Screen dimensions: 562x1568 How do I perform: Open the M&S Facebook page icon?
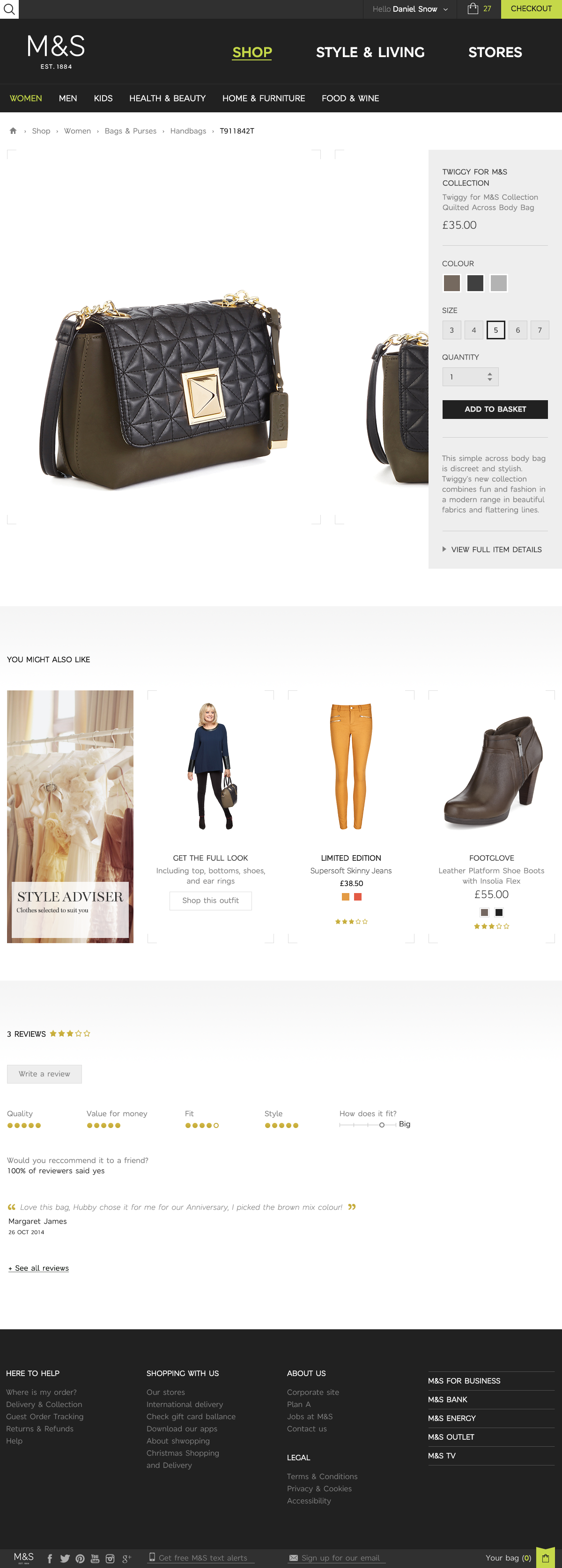50,1558
